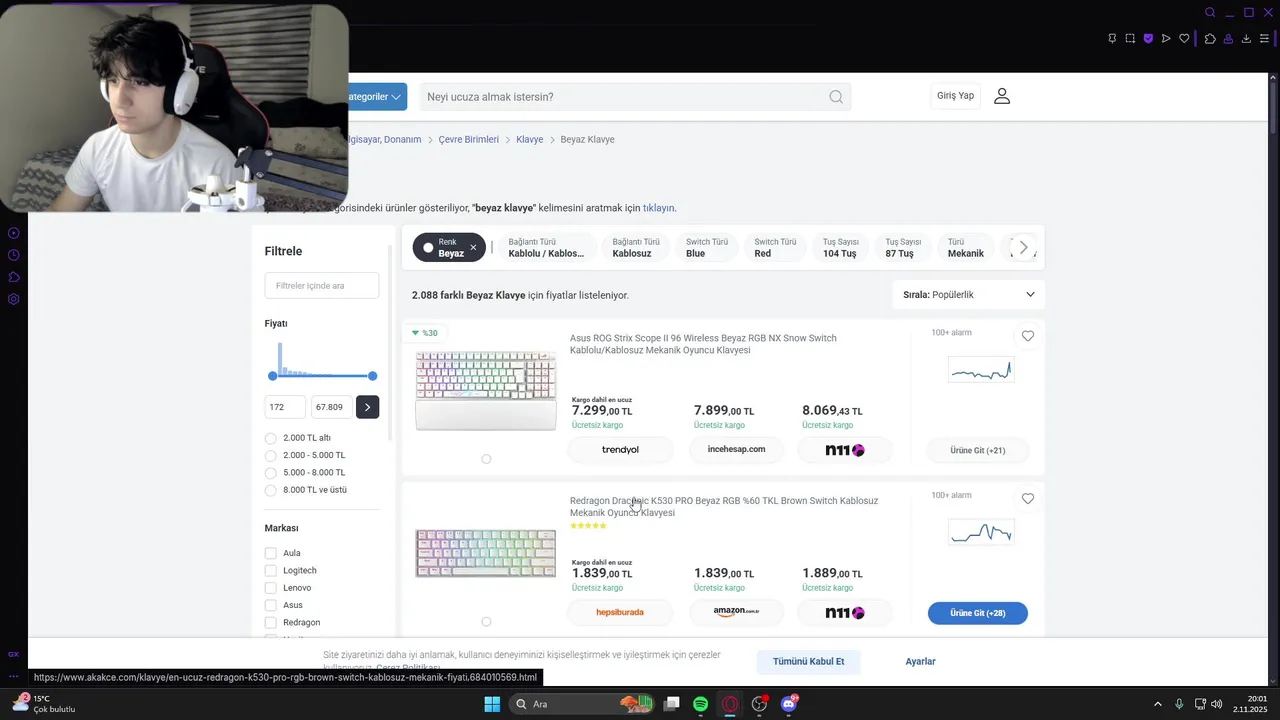The height and width of the screenshot is (720, 1280).
Task: Click the send flow arrow icon
Action: pyautogui.click(x=1166, y=39)
